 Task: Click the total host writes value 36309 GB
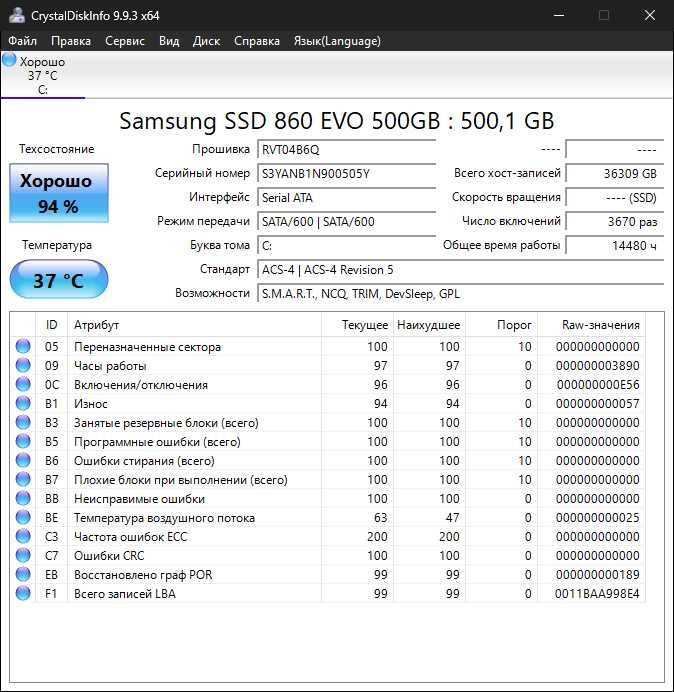coord(614,173)
